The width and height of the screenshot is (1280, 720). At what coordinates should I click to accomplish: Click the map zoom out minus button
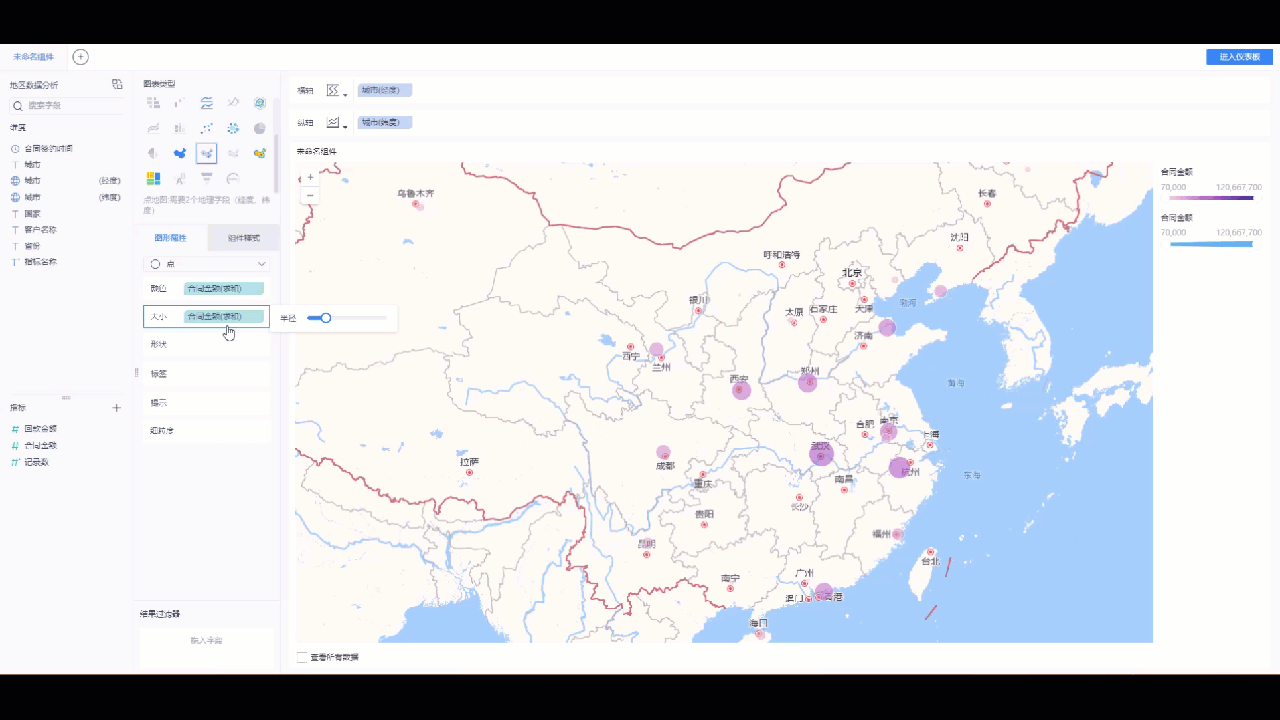[x=310, y=195]
